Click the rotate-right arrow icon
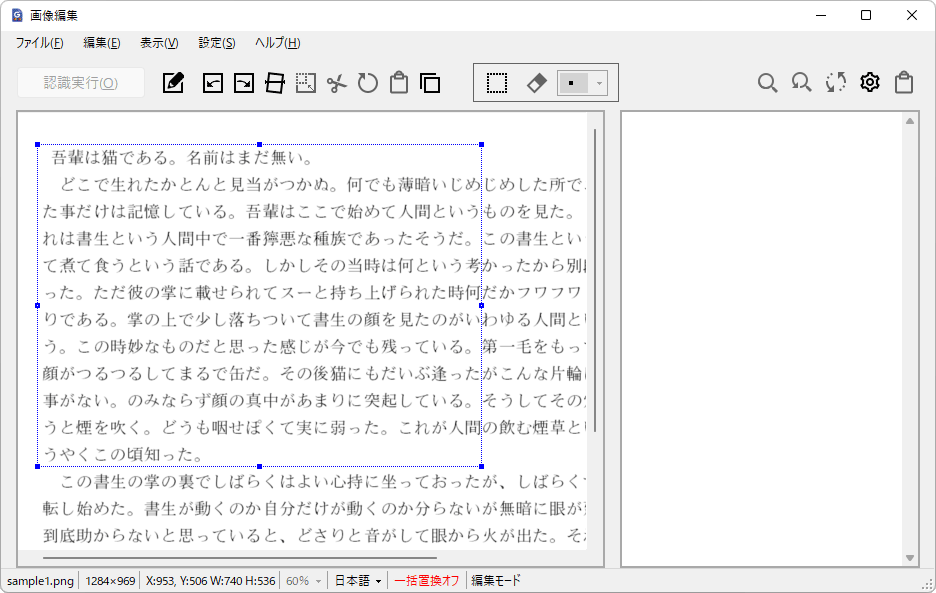Screen dimensions: 936x593 pos(244,83)
